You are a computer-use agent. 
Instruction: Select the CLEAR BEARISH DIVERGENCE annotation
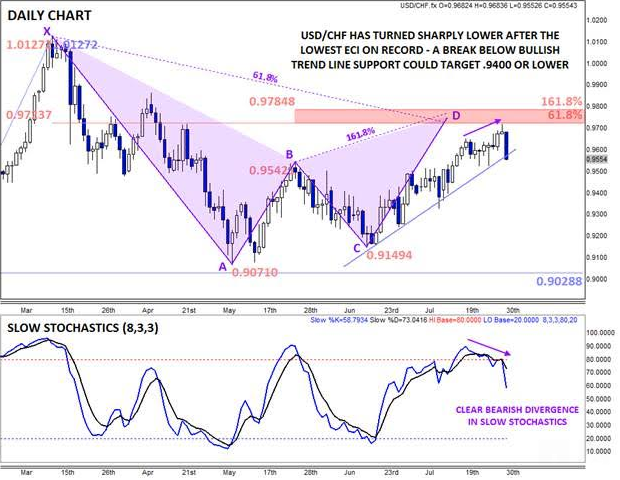pyautogui.click(x=517, y=416)
